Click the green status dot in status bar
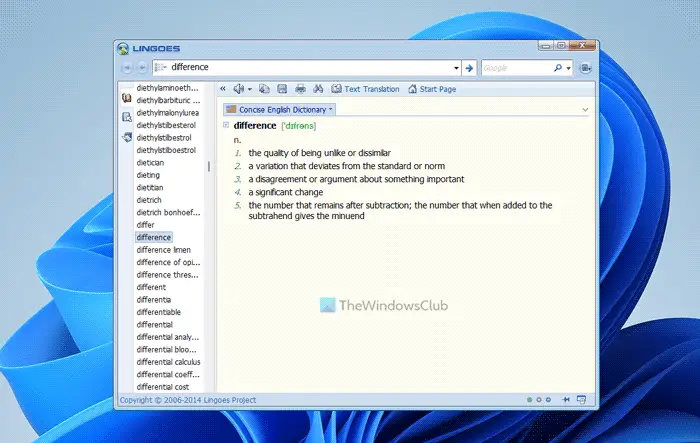700x443 pixels. point(529,400)
